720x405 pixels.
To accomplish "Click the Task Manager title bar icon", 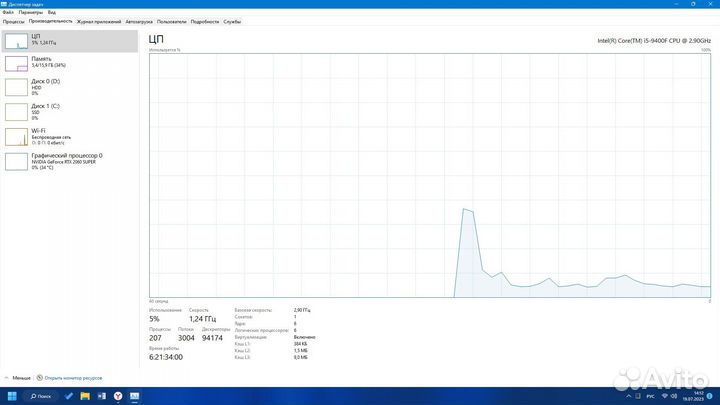I will (4, 4).
